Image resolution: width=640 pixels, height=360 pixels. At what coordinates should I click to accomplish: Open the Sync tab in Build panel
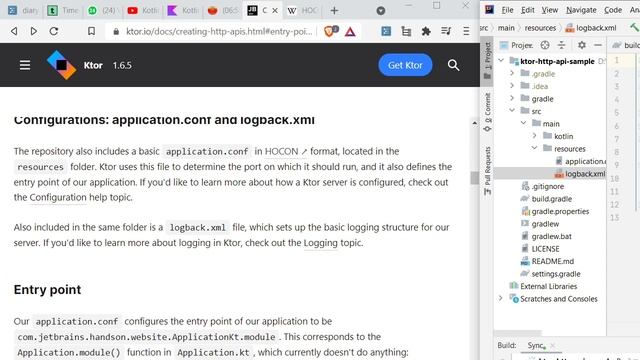tap(536, 345)
